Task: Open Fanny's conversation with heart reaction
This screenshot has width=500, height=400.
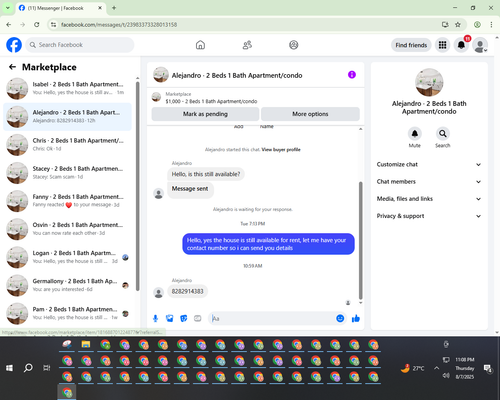Action: tap(67, 201)
